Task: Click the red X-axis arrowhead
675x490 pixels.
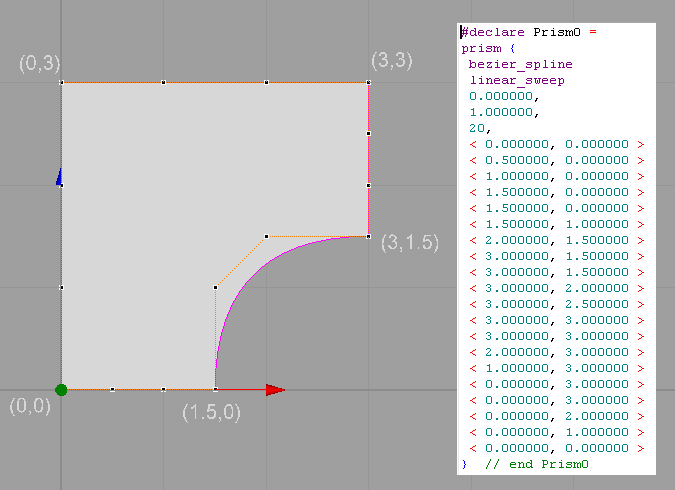Action: pyautogui.click(x=275, y=389)
